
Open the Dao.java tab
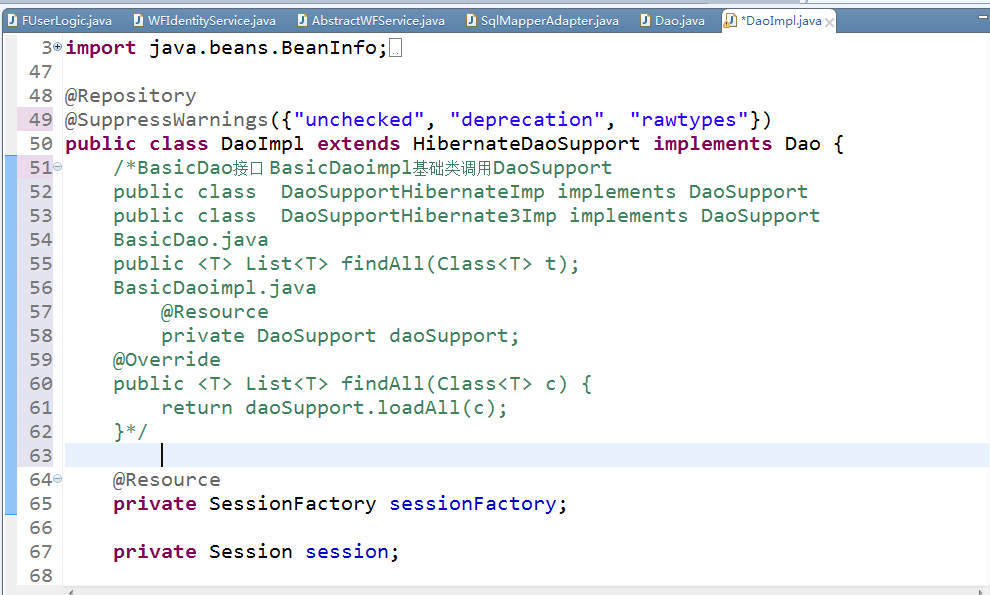[x=672, y=21]
